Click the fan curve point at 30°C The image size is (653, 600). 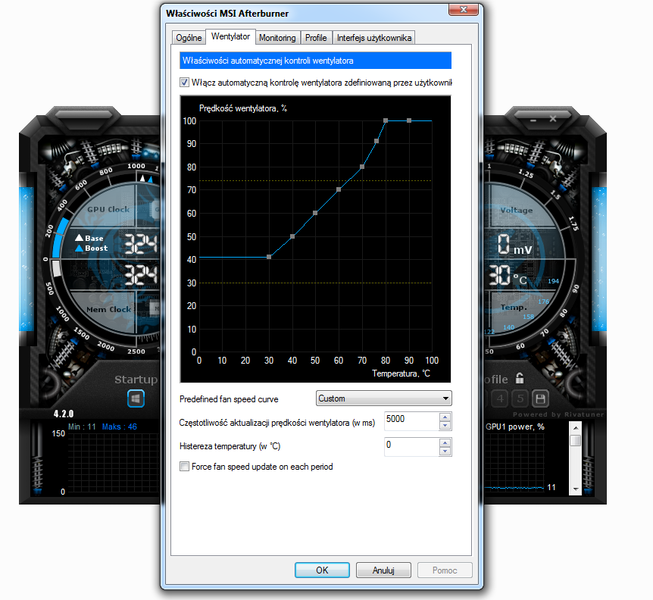[269, 257]
